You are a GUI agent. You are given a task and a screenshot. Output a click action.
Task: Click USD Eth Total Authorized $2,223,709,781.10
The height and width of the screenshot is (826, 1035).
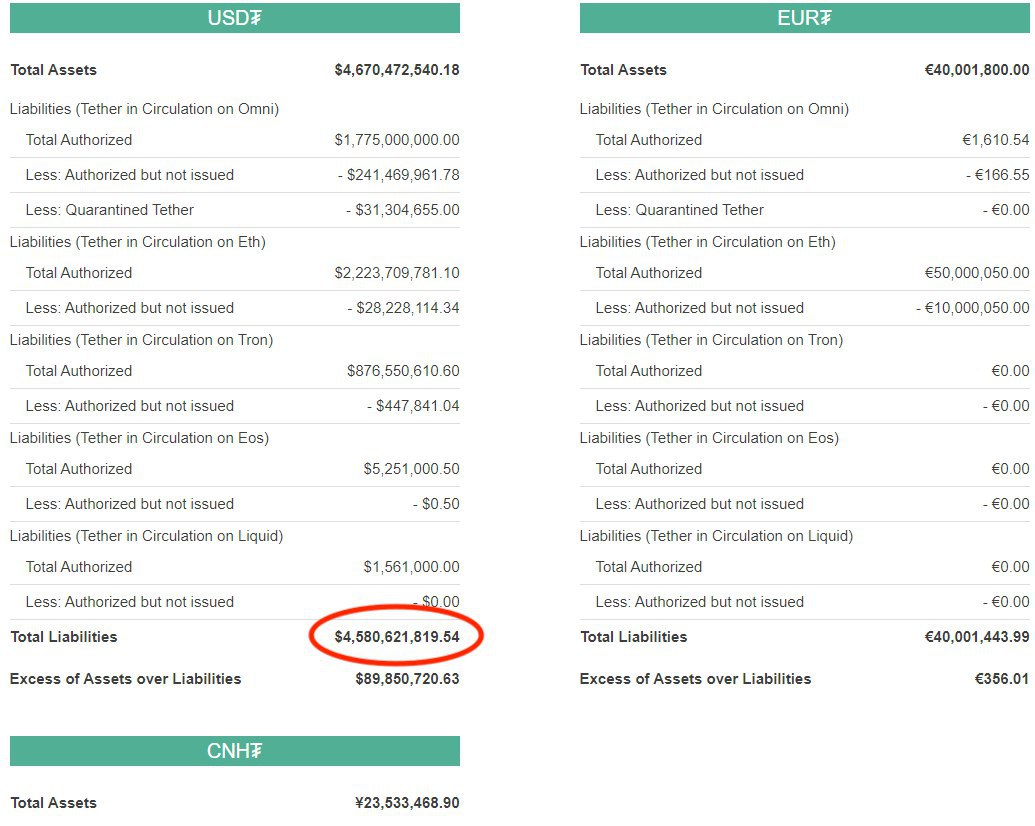pyautogui.click(x=397, y=273)
